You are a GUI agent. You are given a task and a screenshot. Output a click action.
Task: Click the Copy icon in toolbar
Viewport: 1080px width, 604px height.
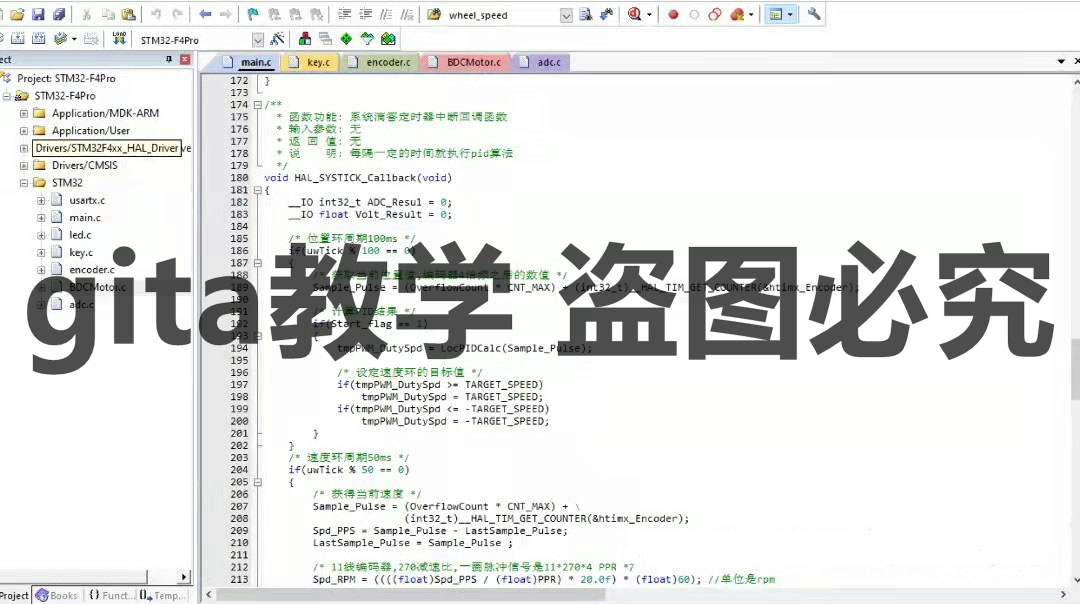pyautogui.click(x=108, y=14)
